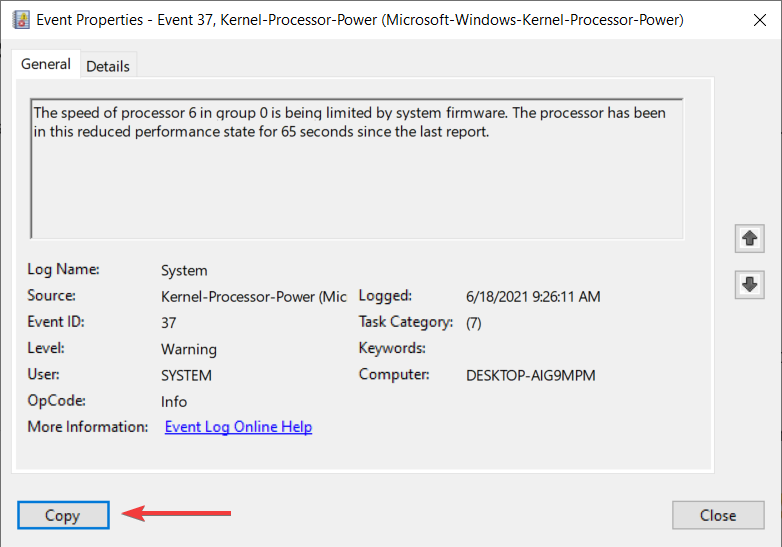Click the Kernel-Processor-Power source value
The width and height of the screenshot is (782, 547).
coord(253,297)
